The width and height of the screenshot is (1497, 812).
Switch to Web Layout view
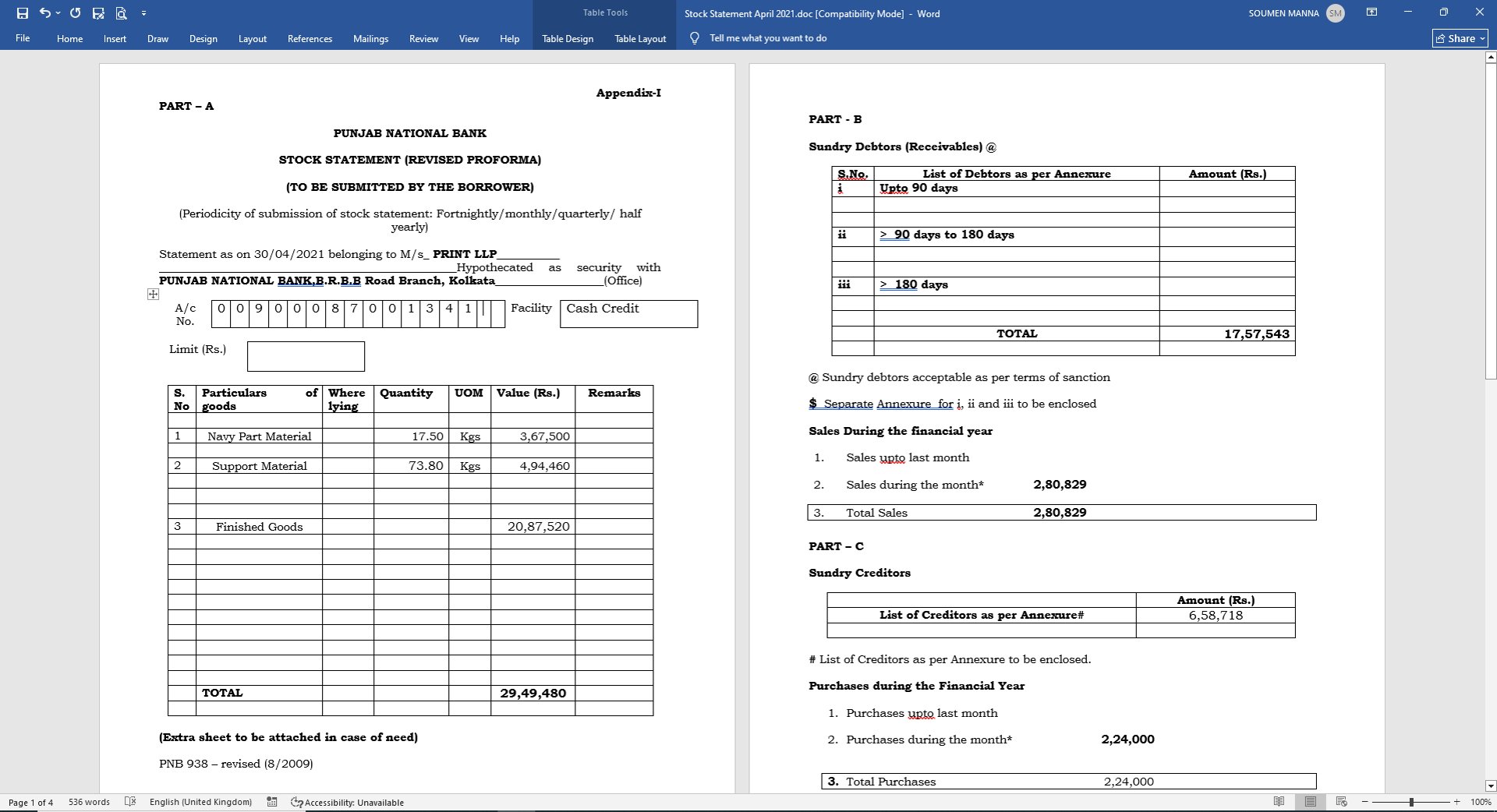tap(1342, 802)
